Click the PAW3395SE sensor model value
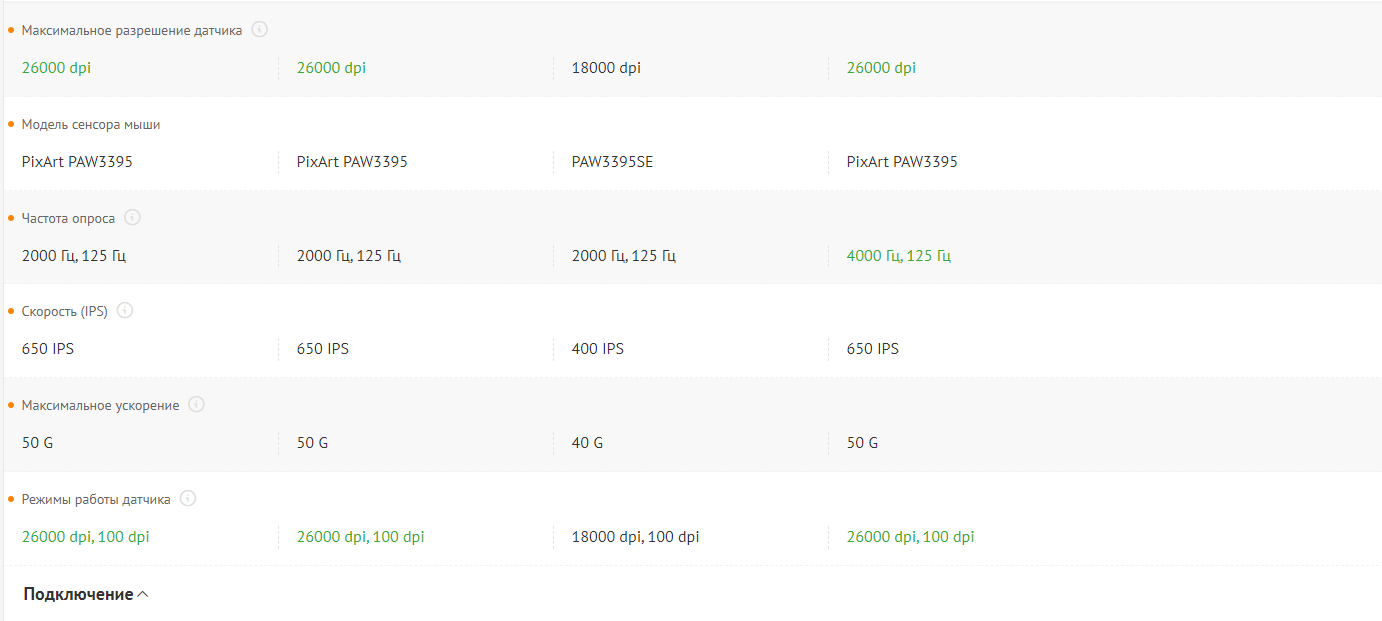 612,162
